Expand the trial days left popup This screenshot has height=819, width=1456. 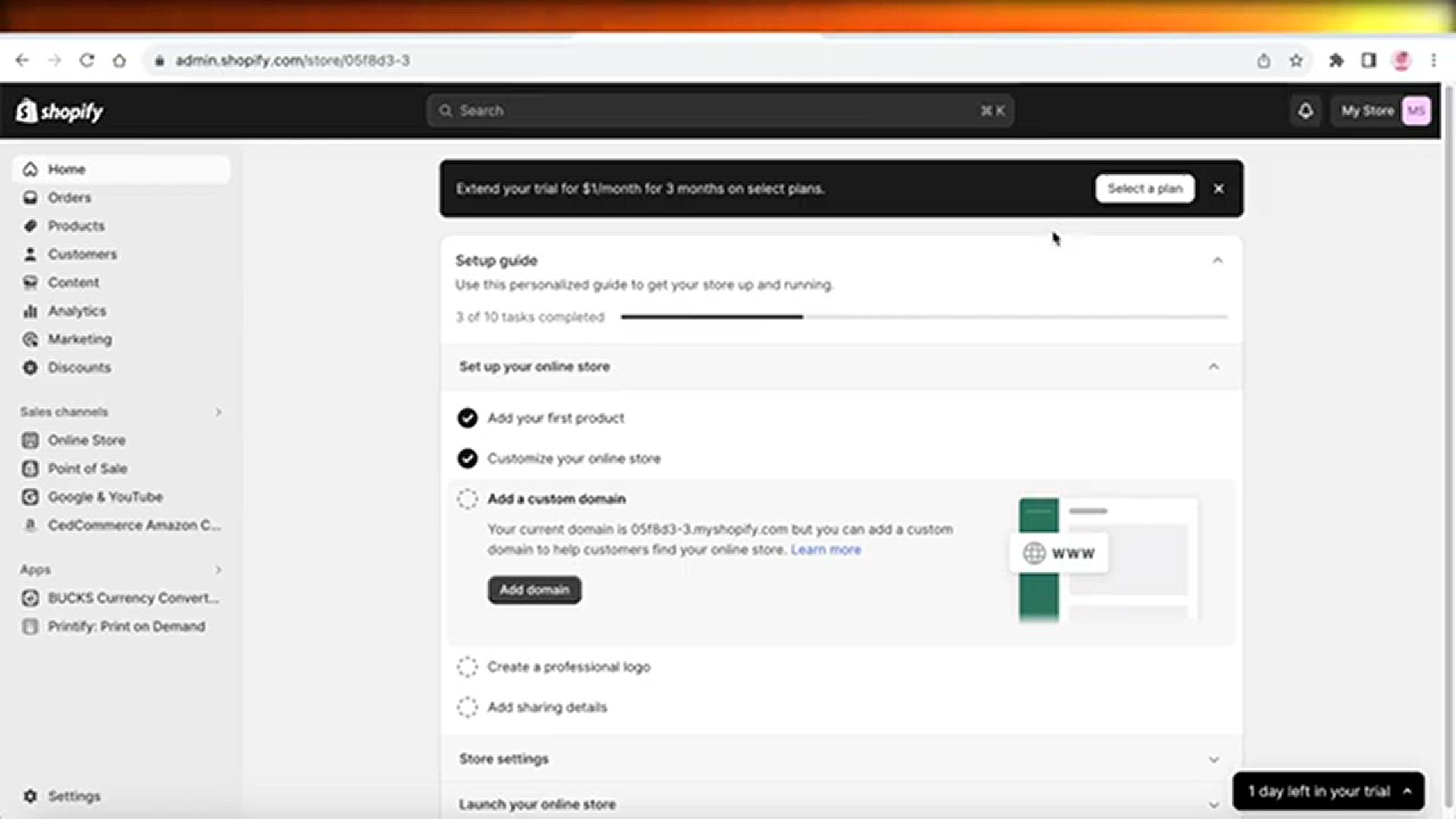[x=1329, y=792]
